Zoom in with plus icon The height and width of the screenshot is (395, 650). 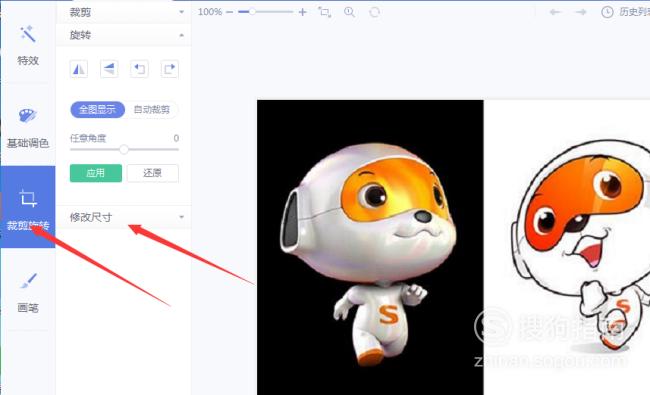303,12
